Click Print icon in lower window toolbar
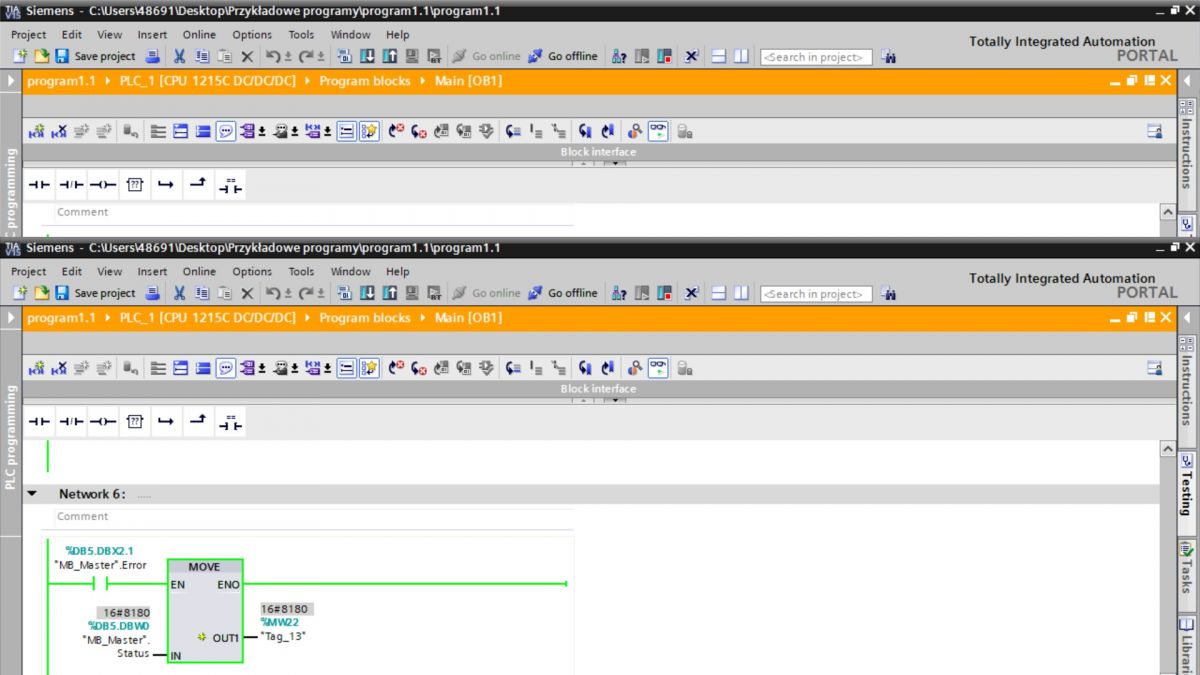This screenshot has width=1200, height=675. [x=152, y=293]
